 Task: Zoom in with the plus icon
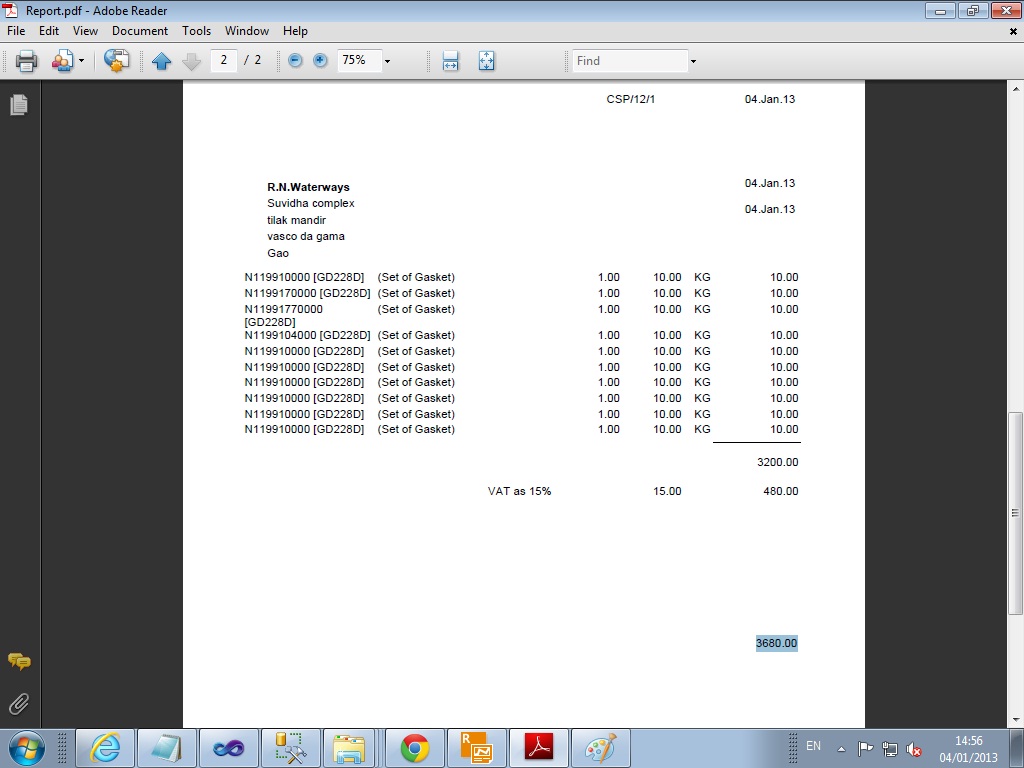click(320, 61)
